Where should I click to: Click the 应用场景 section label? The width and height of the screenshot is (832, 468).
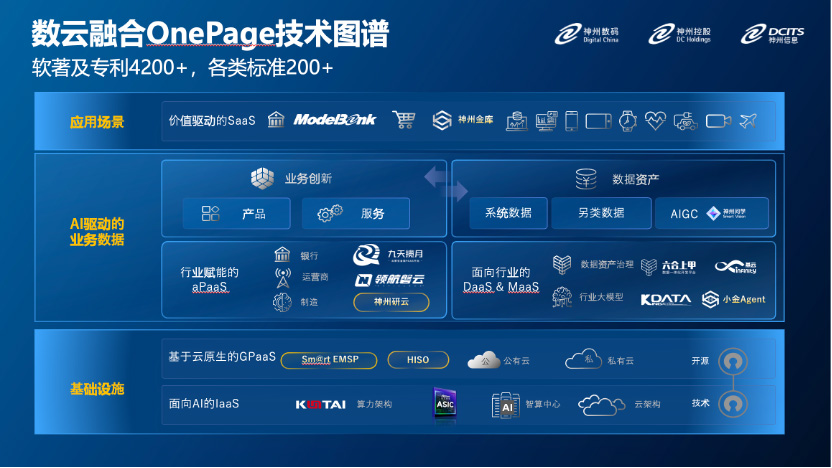[97, 122]
